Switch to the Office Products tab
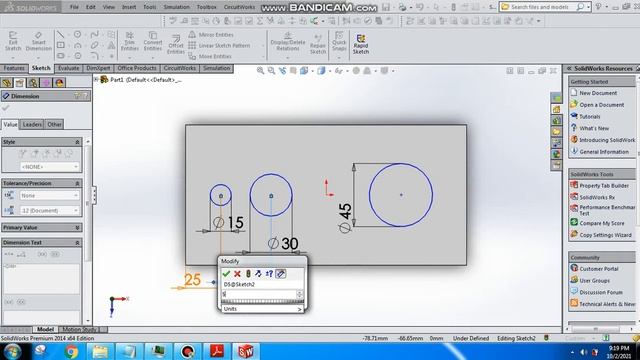 [137, 68]
